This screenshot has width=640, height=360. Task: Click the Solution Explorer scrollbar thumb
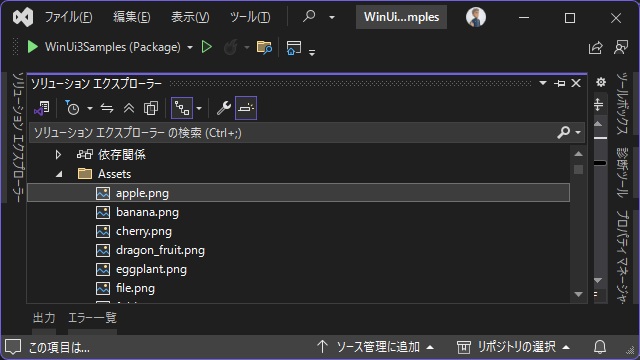[x=578, y=169]
